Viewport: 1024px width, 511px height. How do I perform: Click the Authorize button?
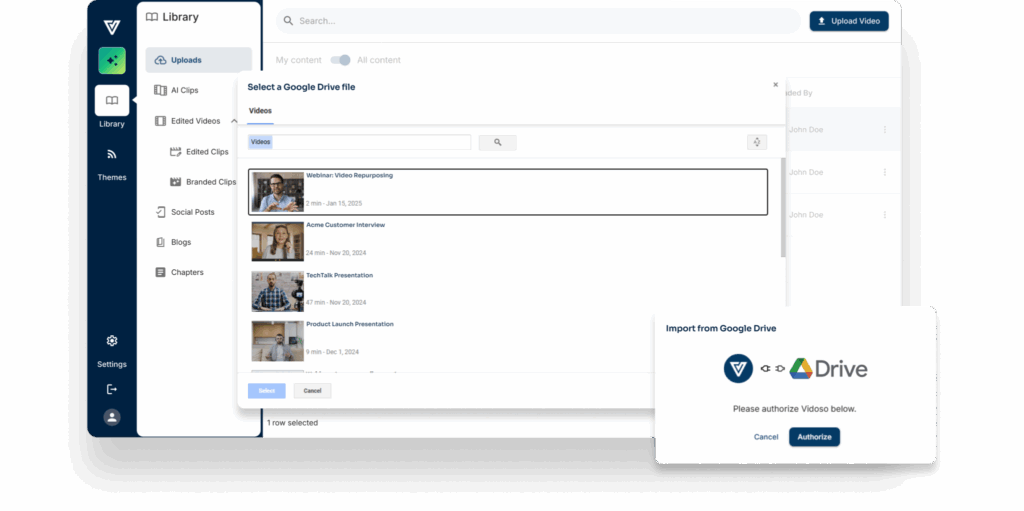coord(814,437)
